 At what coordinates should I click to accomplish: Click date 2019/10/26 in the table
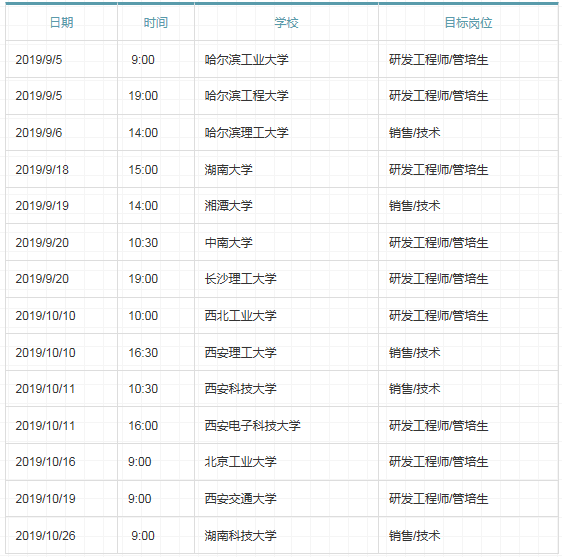tap(46, 536)
